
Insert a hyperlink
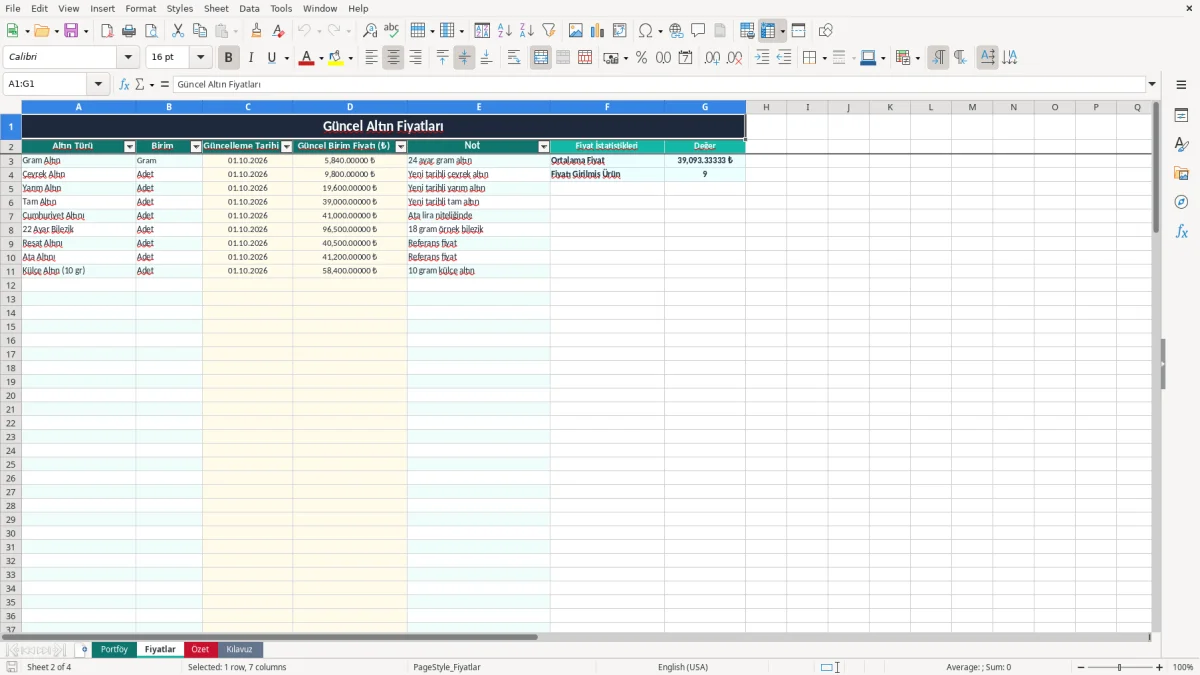click(x=676, y=31)
